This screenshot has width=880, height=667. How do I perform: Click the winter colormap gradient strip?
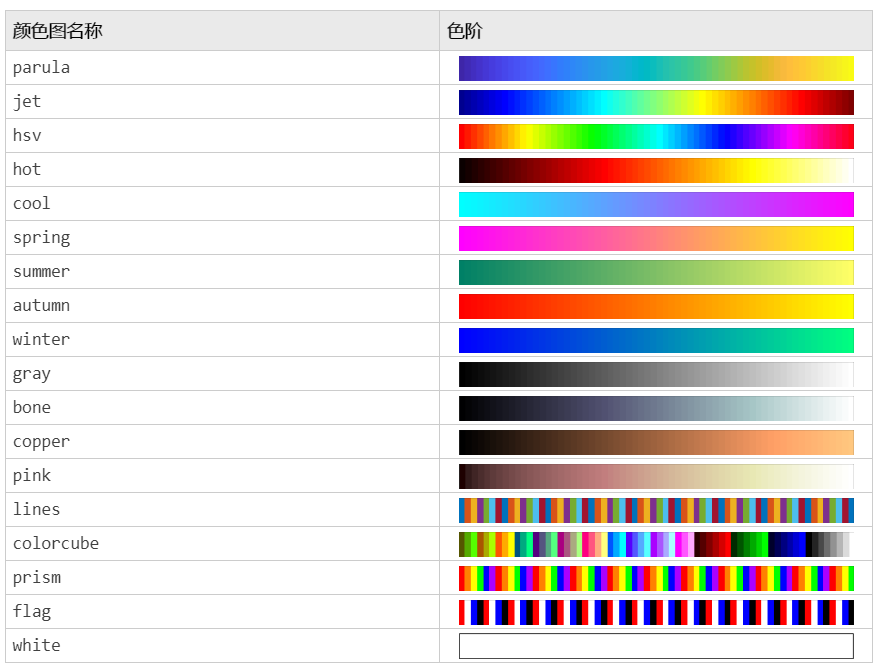[x=655, y=339]
